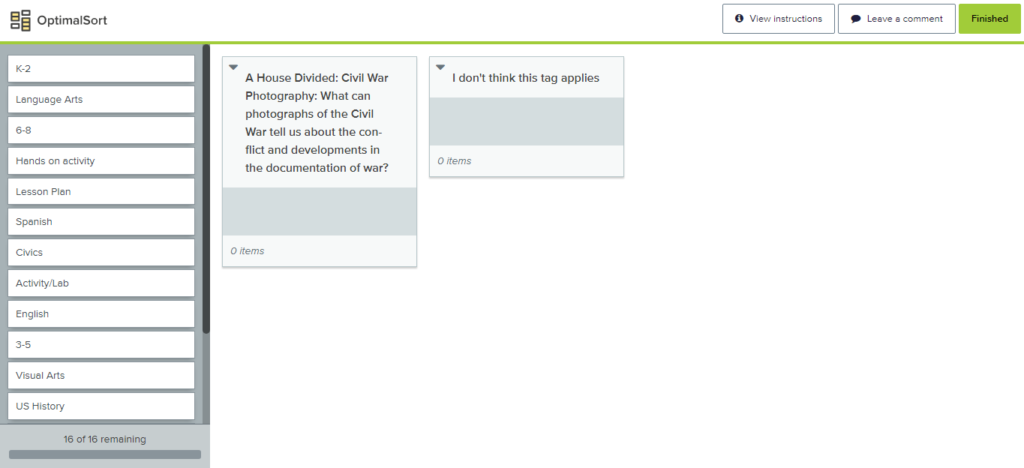The width and height of the screenshot is (1024, 468).
Task: Collapse the 'I don't think this tag applies' arrow
Action: pos(440,67)
